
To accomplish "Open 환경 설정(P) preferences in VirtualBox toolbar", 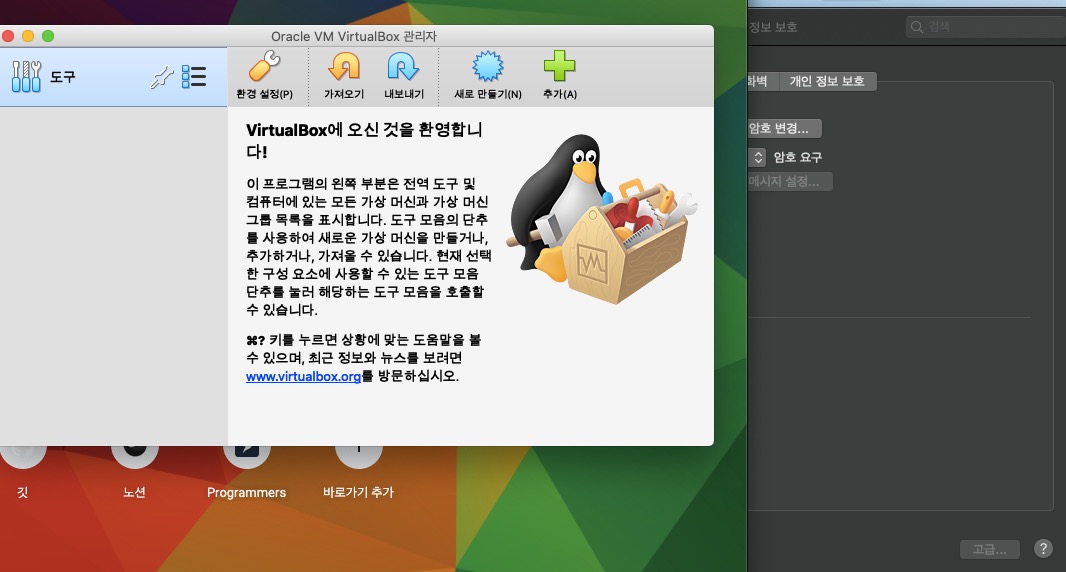I will click(264, 75).
